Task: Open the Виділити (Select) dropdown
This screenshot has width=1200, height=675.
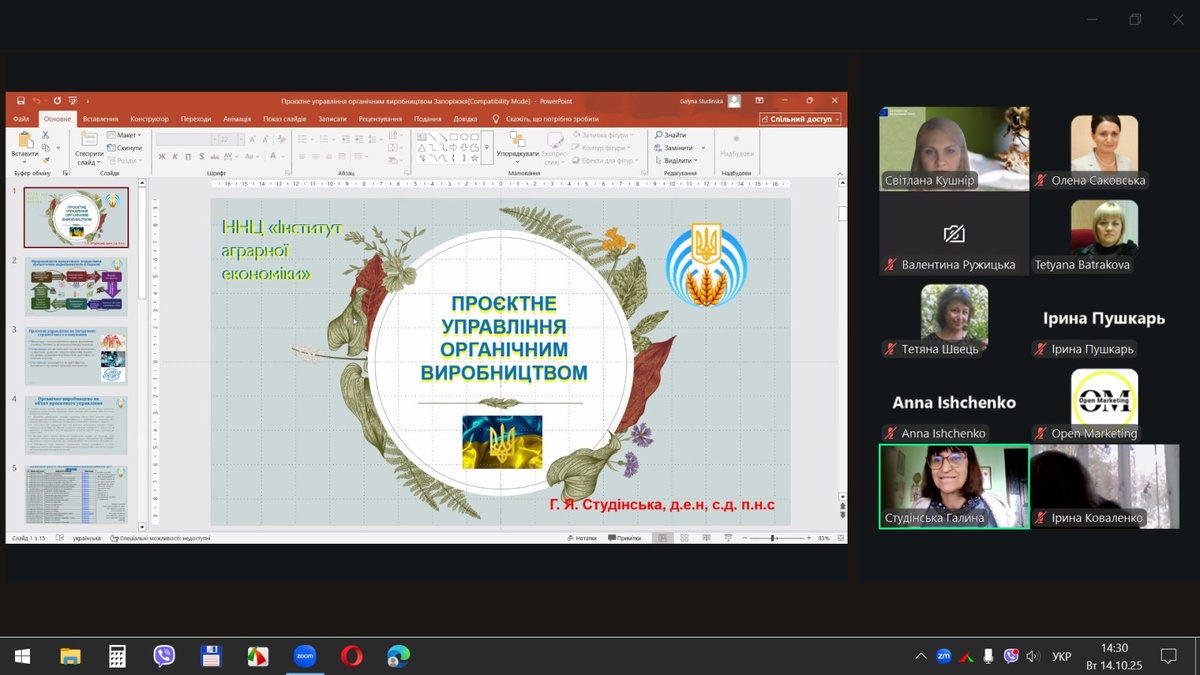Action: (x=678, y=160)
